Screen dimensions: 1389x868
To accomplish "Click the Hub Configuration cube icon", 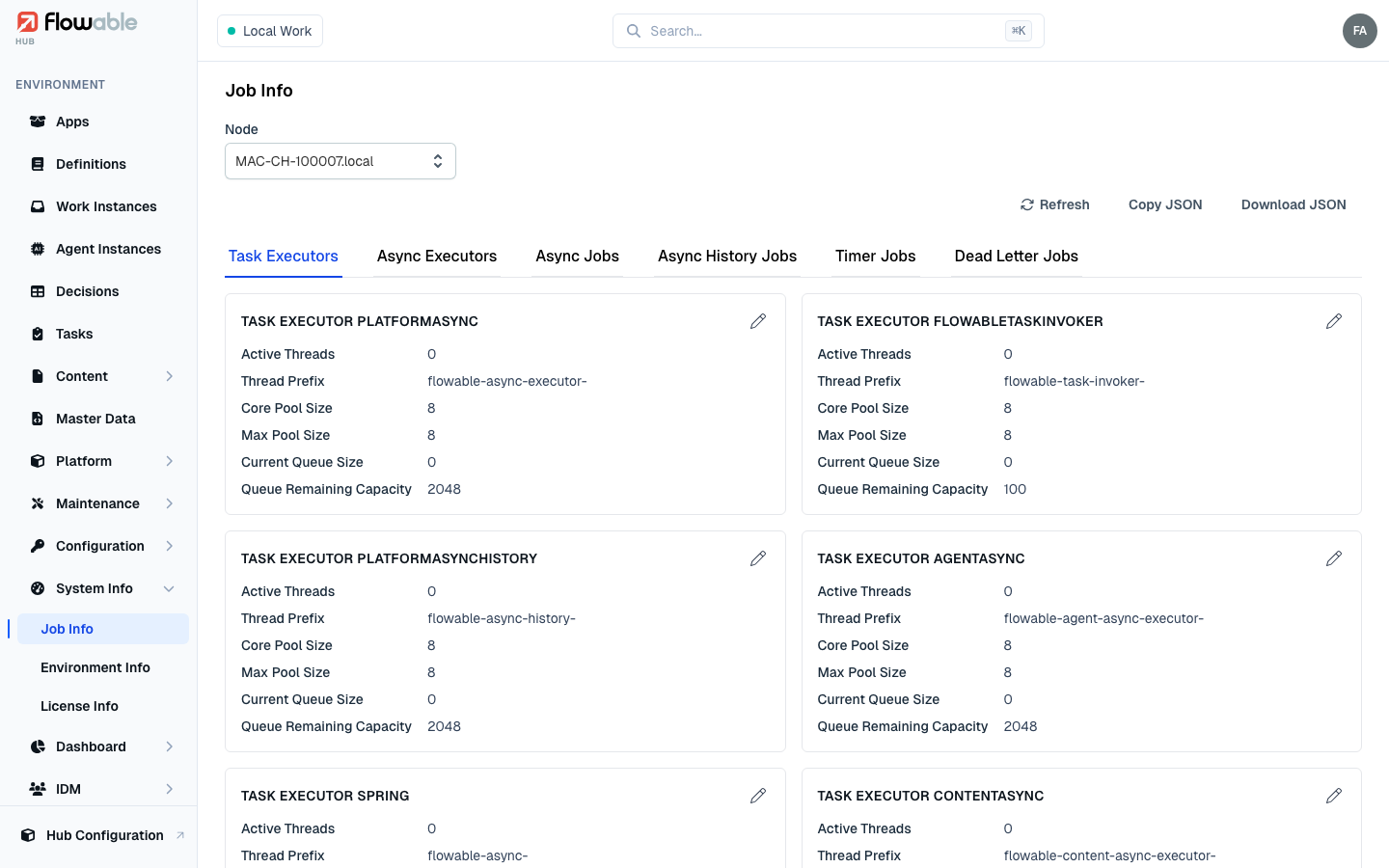I will [28, 835].
